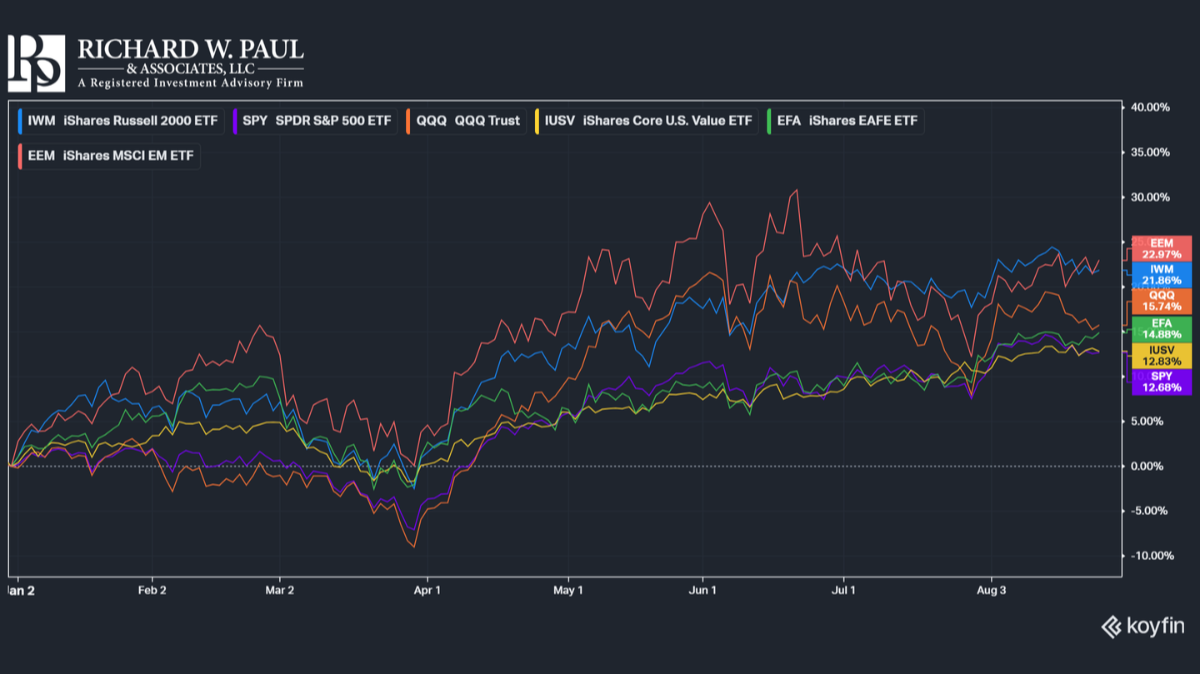
Task: Select the SPY SPDR S&P 500 ETF legend
Action: coord(313,121)
